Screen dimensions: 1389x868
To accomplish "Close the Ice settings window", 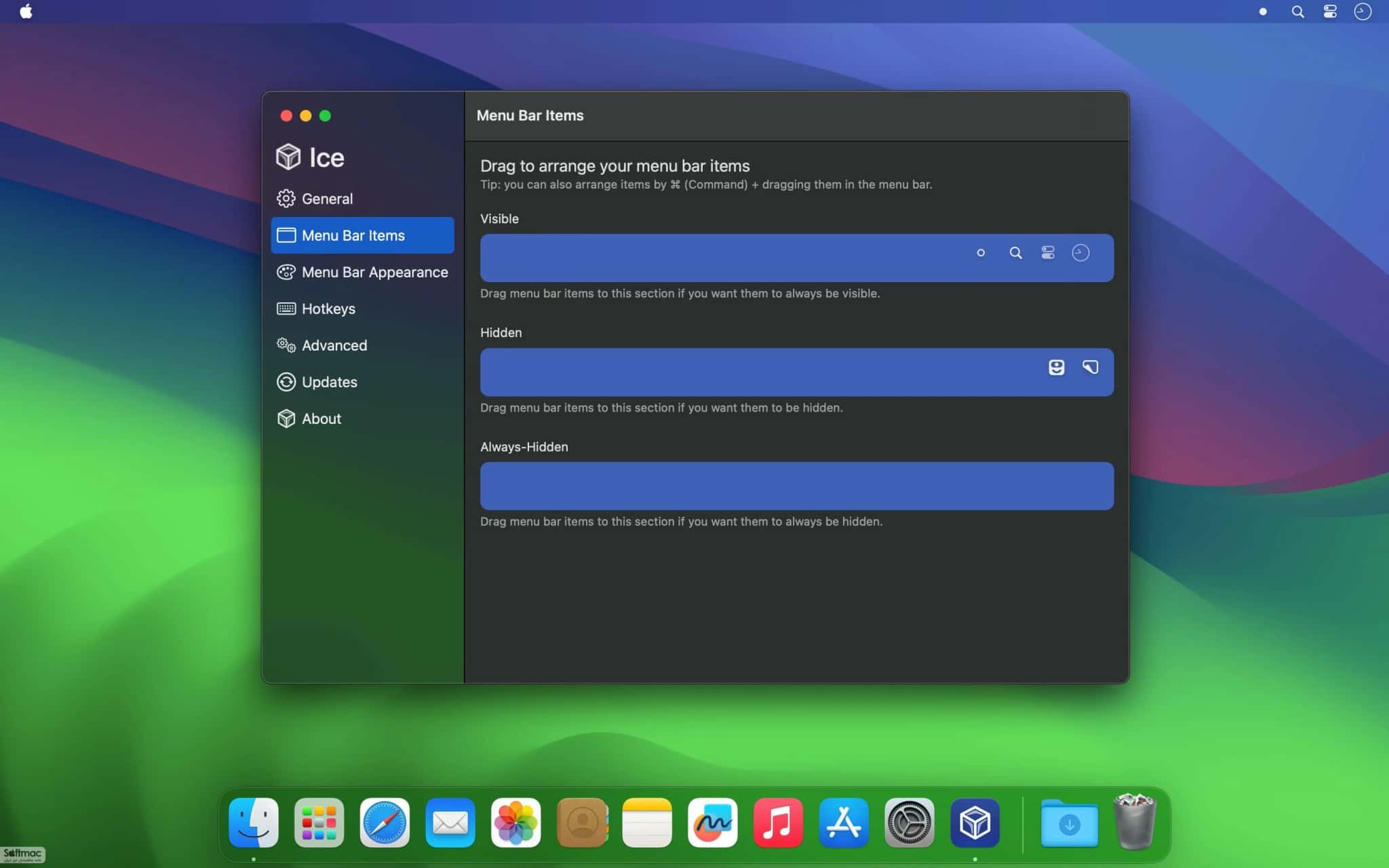I will (286, 116).
